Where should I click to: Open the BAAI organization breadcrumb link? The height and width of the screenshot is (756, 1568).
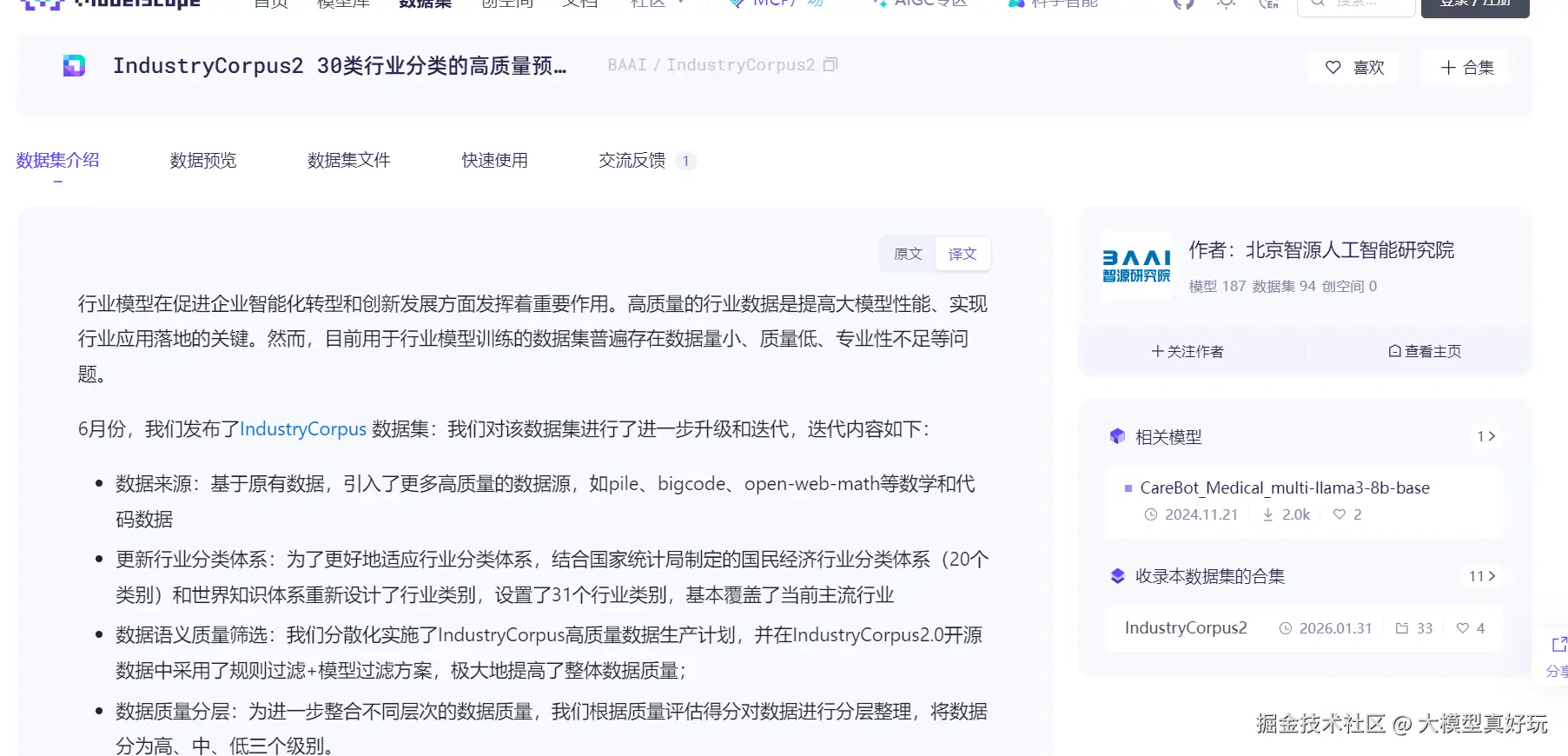coord(627,65)
